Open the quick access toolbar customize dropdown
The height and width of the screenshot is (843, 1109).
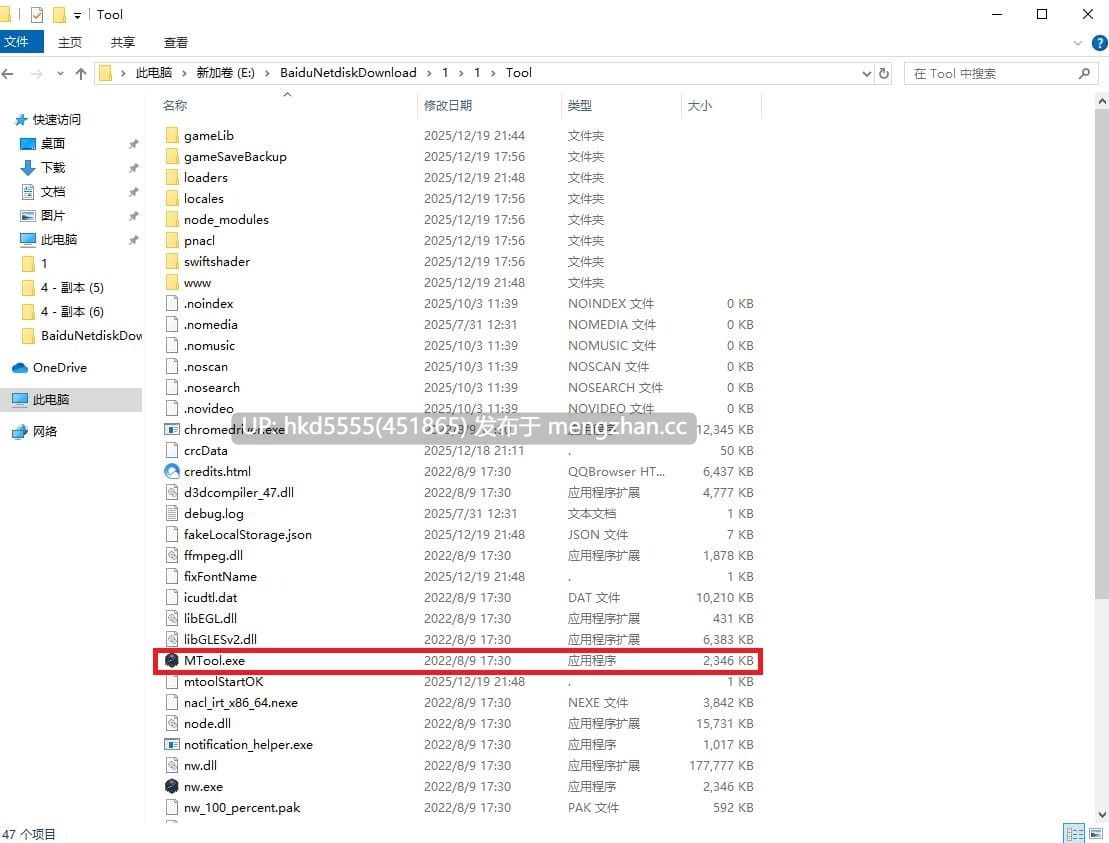pos(77,15)
